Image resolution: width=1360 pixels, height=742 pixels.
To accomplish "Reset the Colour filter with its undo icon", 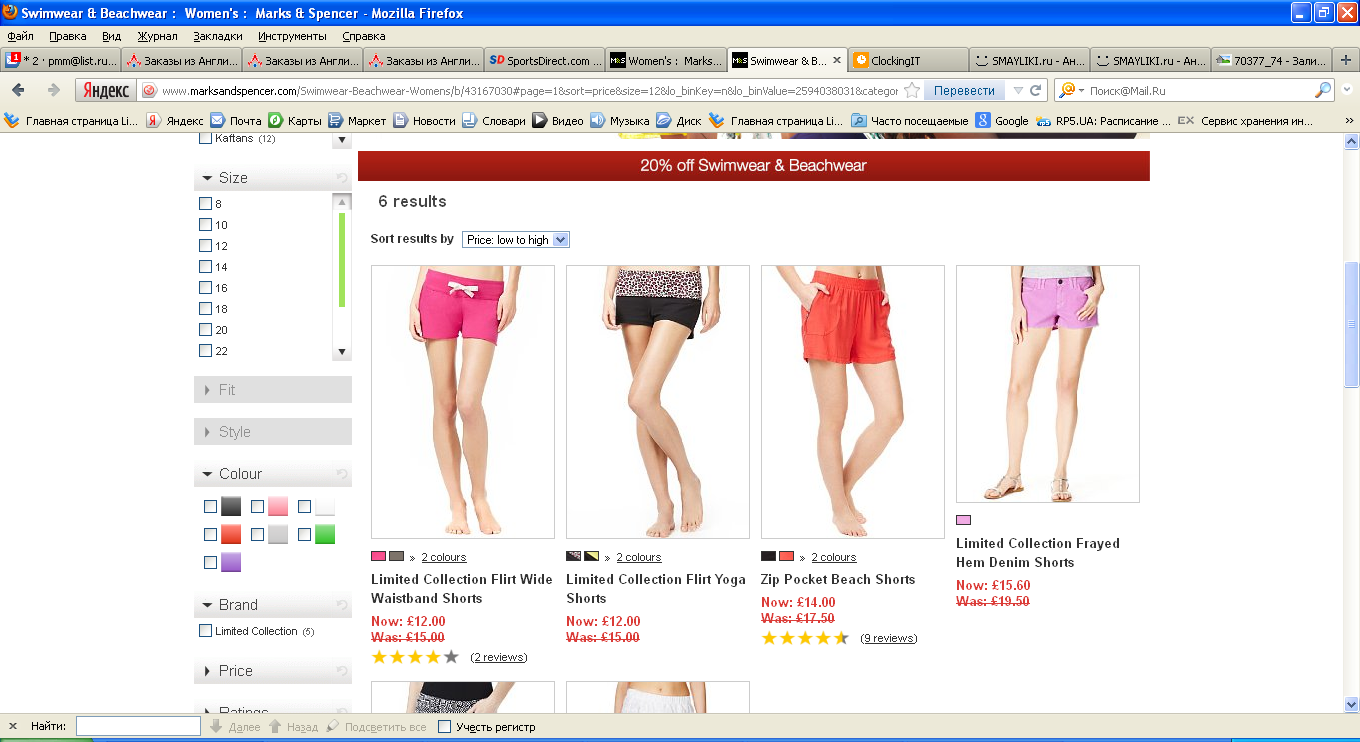I will point(341,474).
